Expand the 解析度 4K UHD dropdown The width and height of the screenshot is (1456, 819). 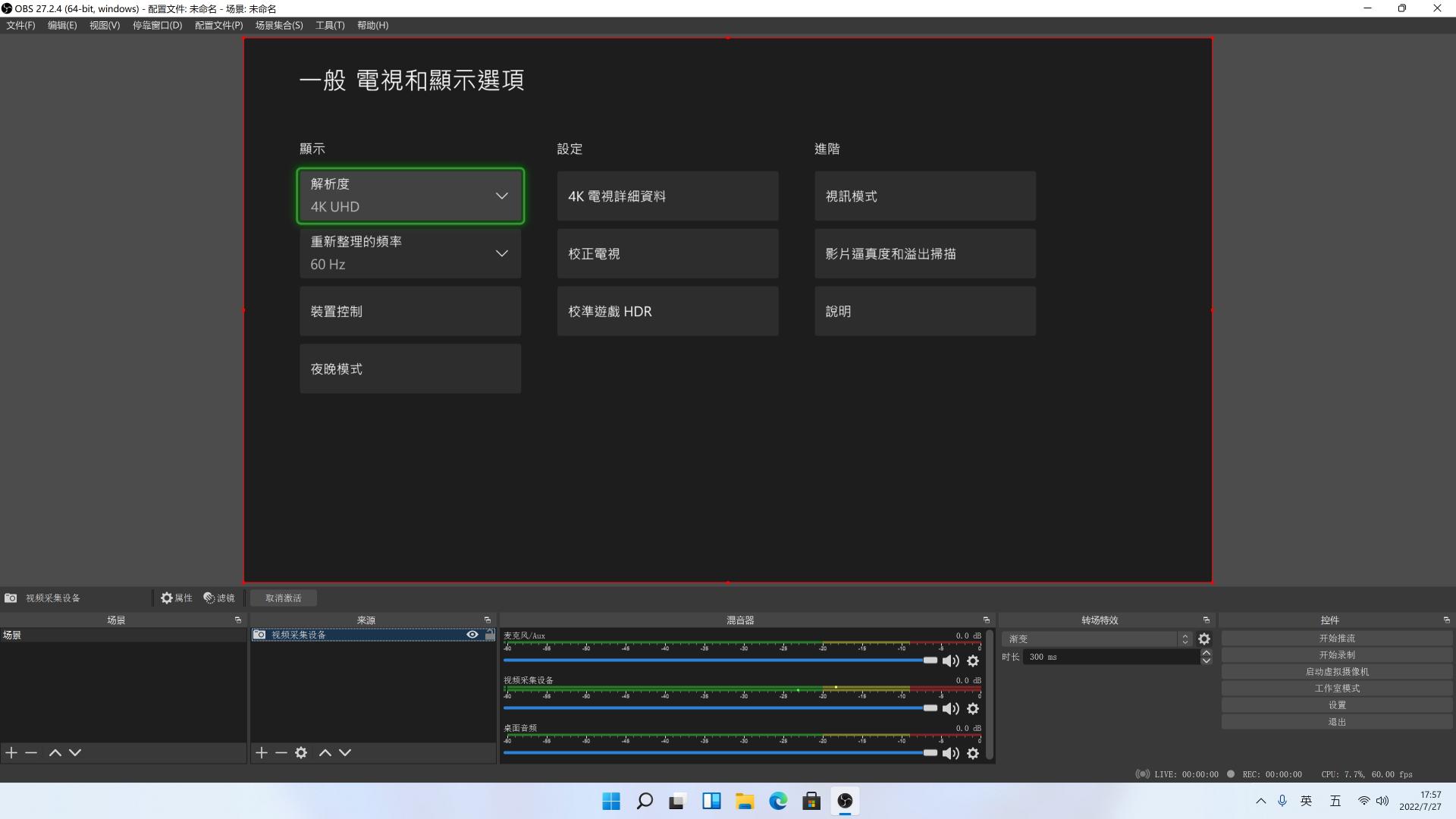click(x=410, y=196)
